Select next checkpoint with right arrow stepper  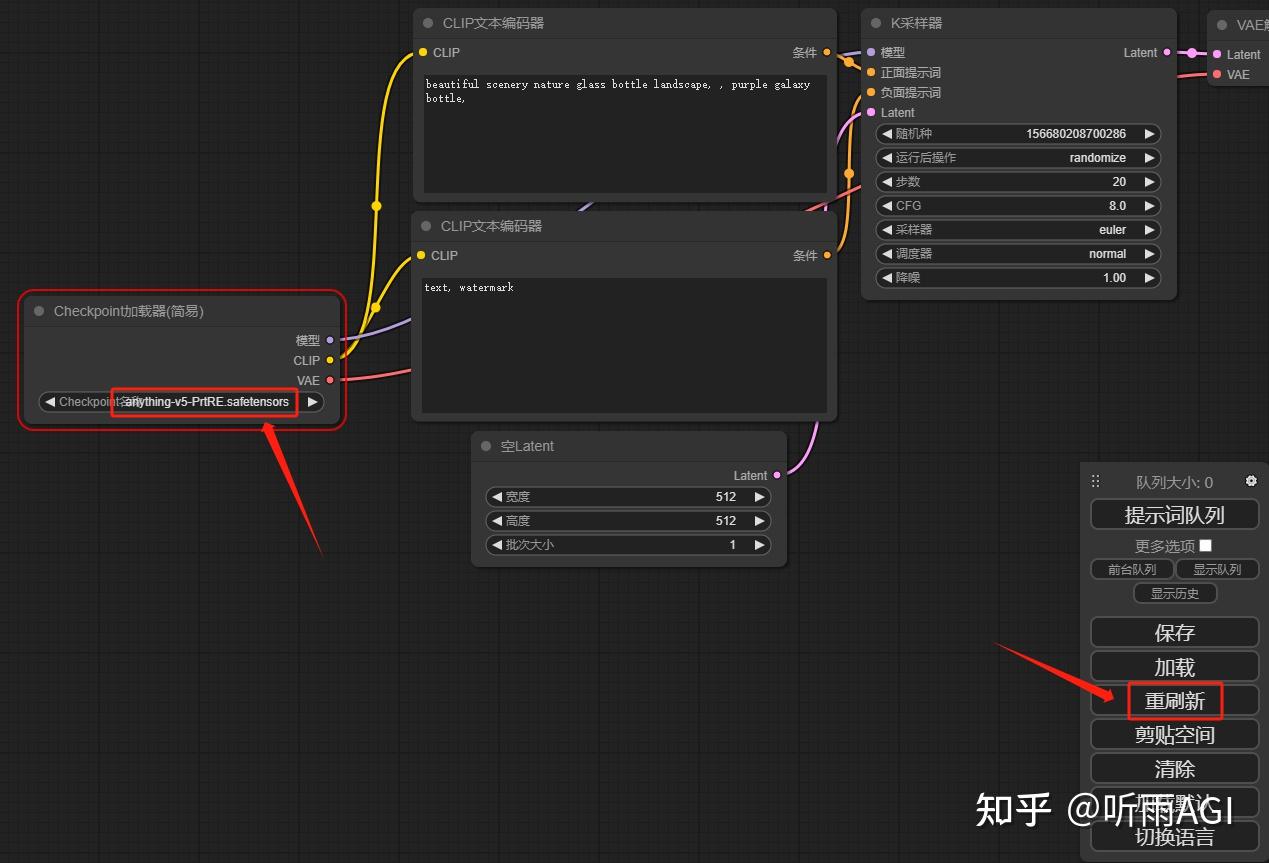pos(313,401)
